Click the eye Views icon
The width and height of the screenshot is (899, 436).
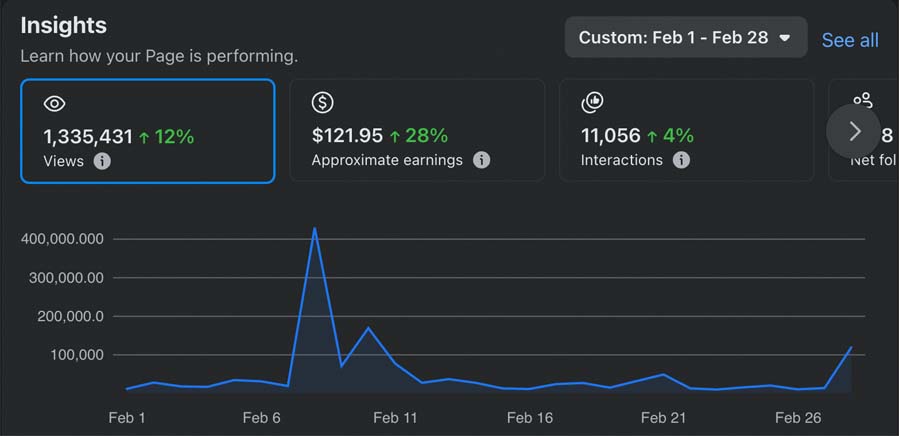click(x=54, y=103)
